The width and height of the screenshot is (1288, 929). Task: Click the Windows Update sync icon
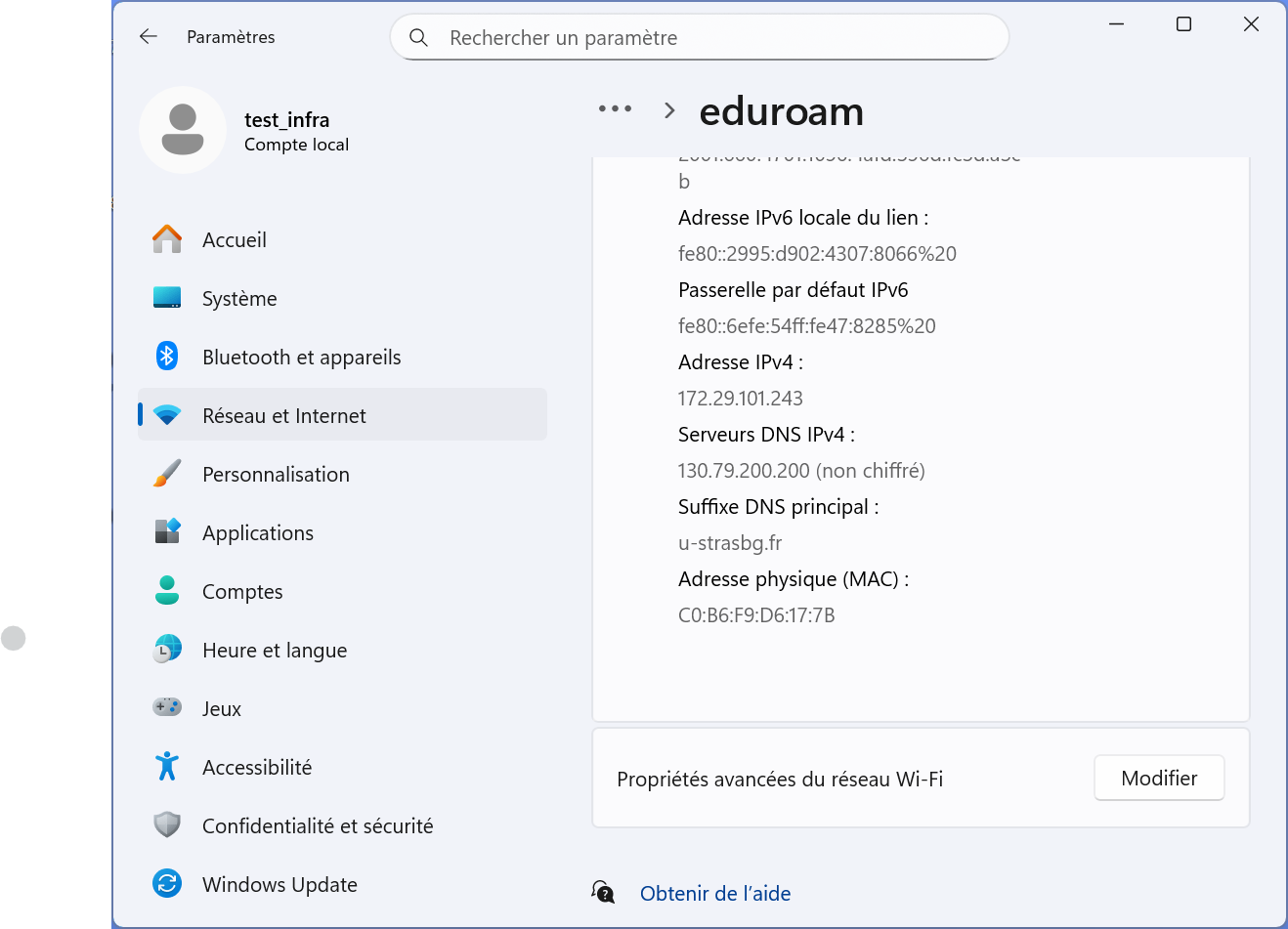[167, 884]
